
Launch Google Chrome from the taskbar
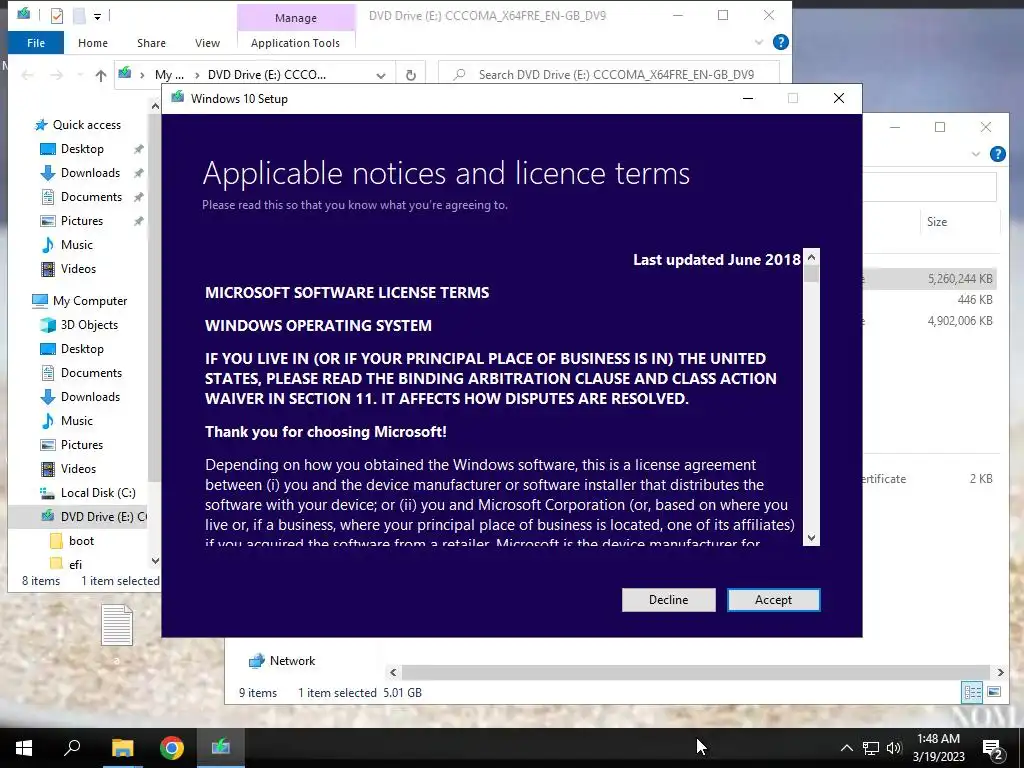coord(172,748)
